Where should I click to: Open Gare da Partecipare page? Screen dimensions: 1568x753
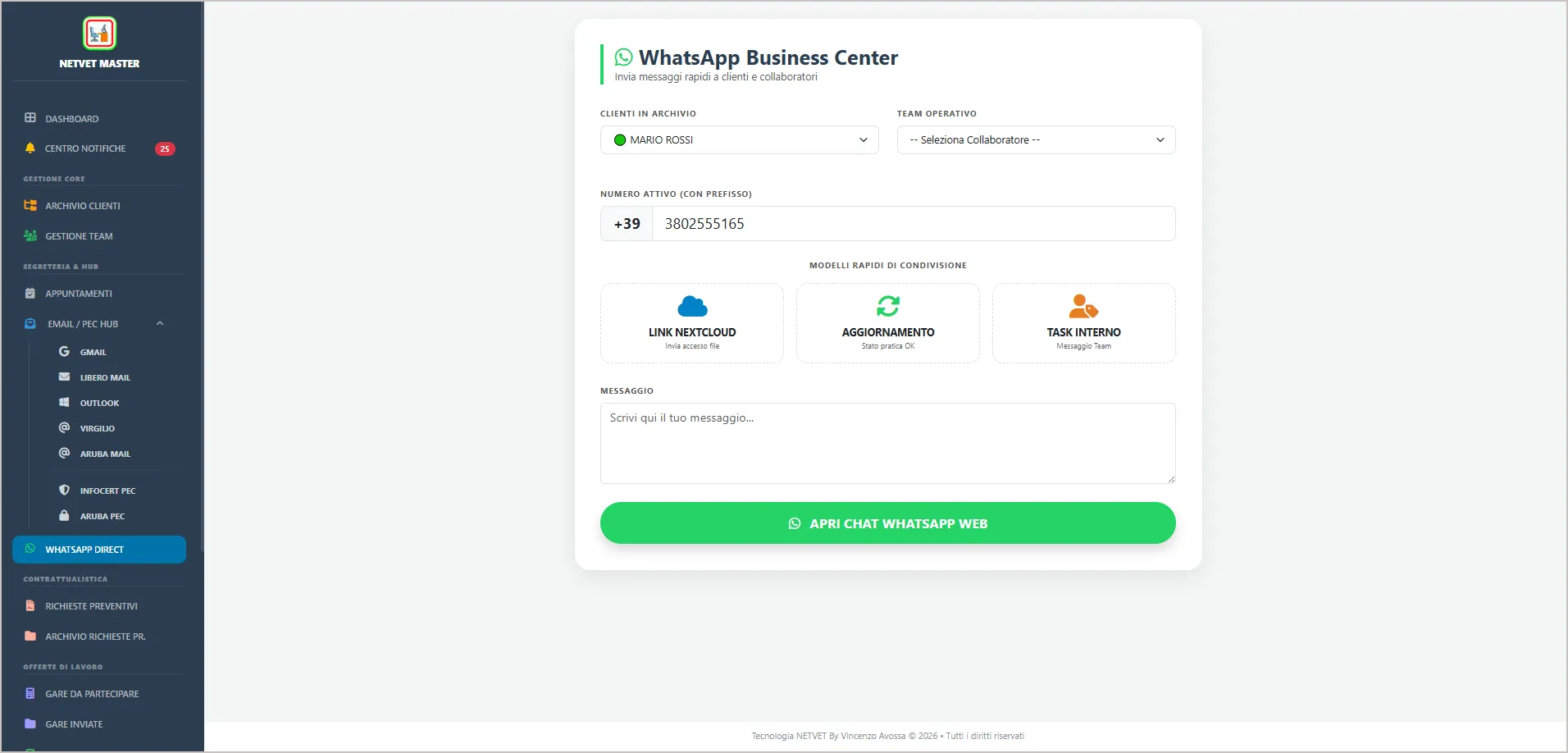coord(99,694)
